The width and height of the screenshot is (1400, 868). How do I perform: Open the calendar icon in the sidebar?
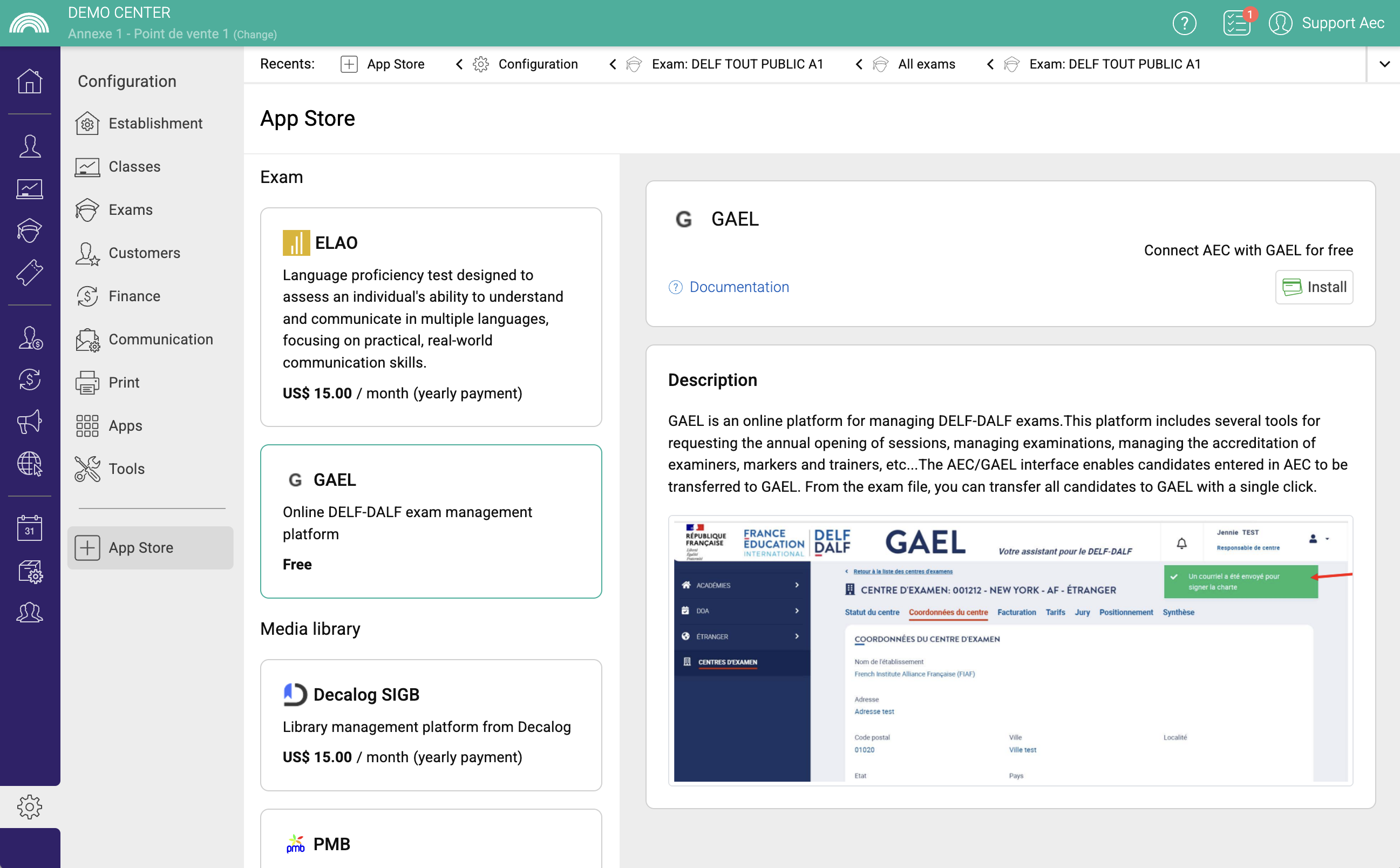click(29, 528)
